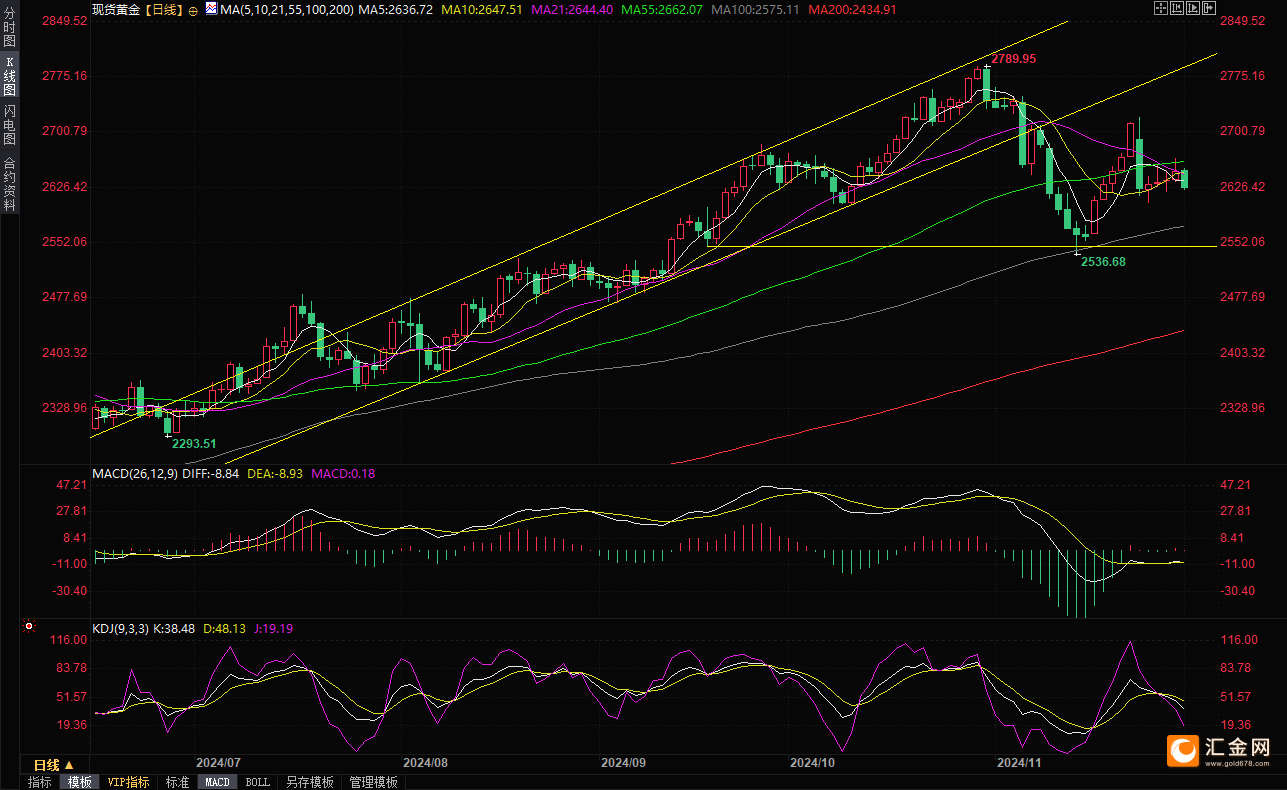
Task: Click the MACD:0.18 value label
Action: (343, 473)
